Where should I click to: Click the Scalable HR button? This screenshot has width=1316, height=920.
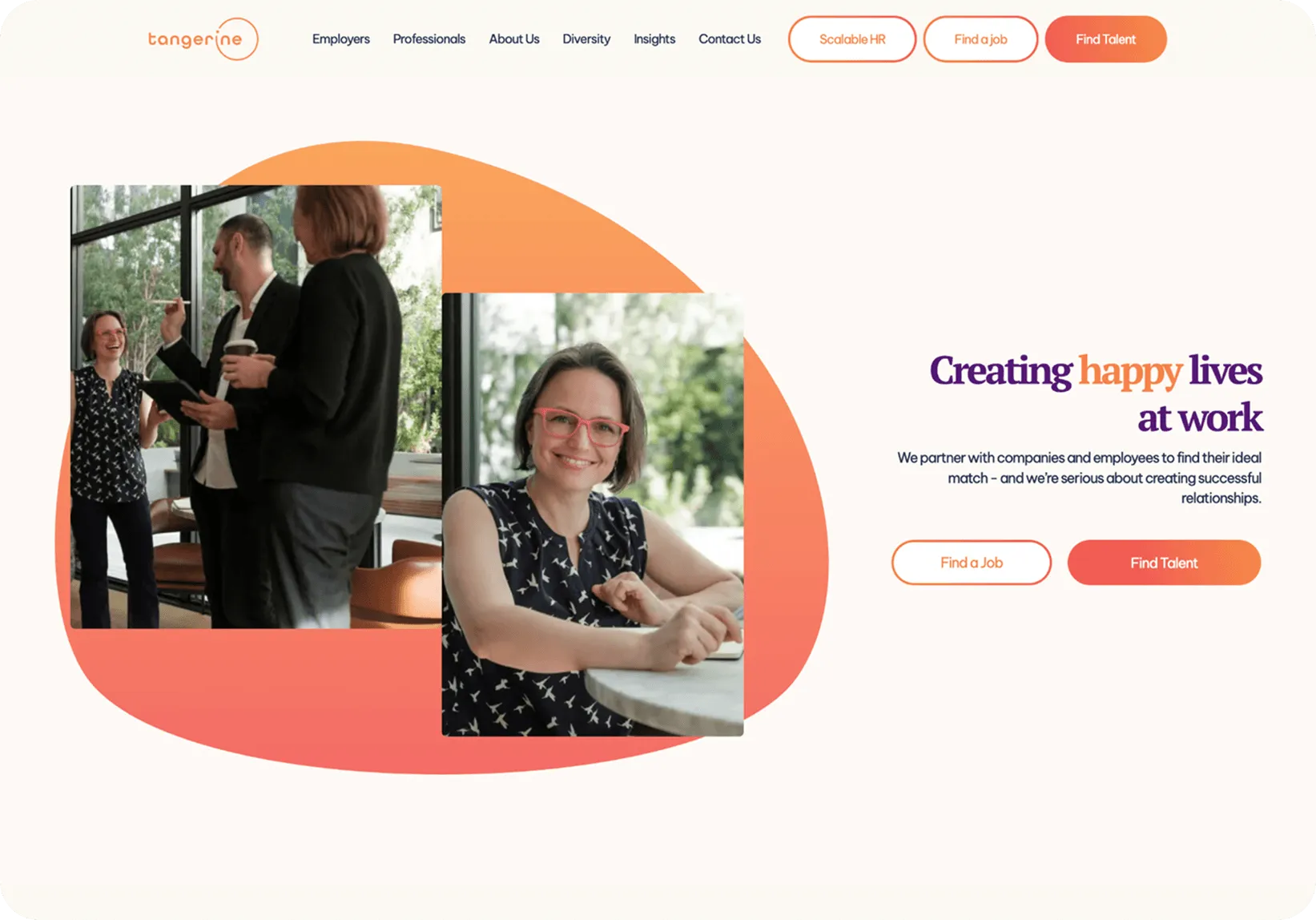(851, 39)
